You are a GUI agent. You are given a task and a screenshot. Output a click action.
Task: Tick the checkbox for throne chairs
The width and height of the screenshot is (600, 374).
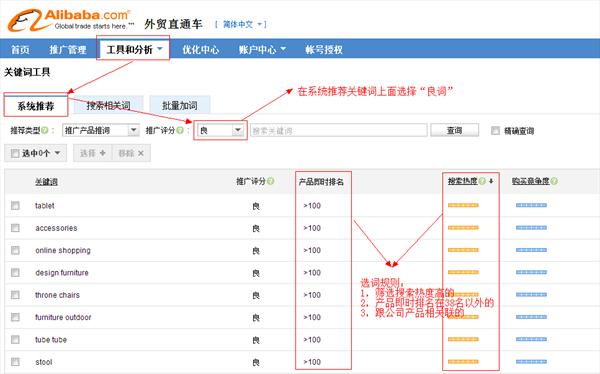coord(15,295)
